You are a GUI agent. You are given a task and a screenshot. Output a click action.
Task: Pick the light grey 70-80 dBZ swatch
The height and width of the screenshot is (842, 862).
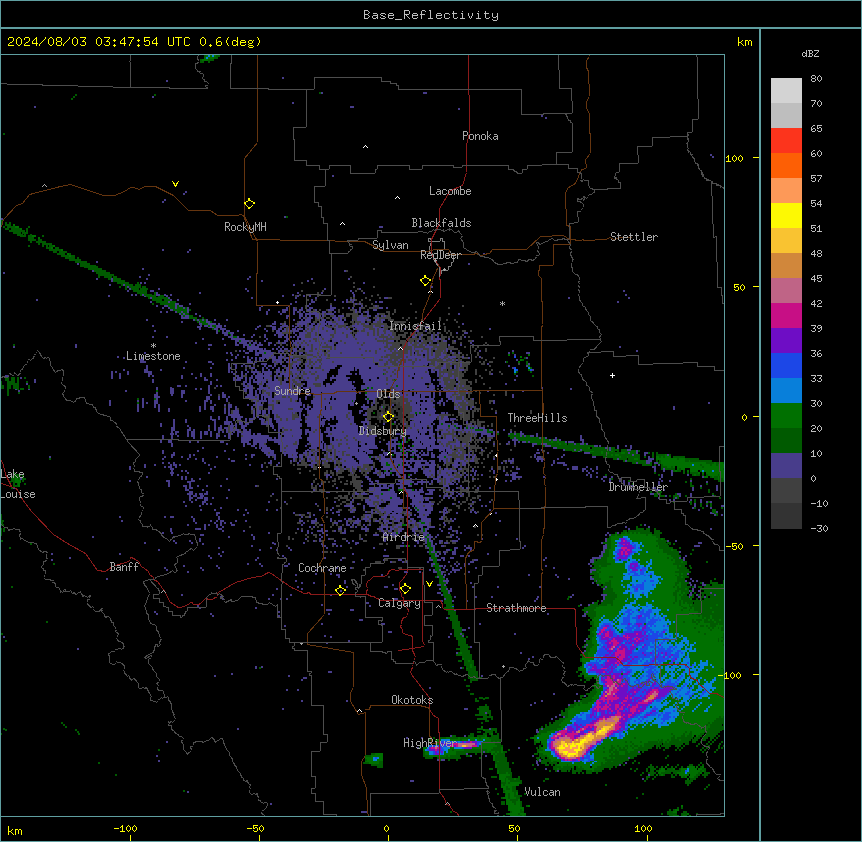(786, 90)
